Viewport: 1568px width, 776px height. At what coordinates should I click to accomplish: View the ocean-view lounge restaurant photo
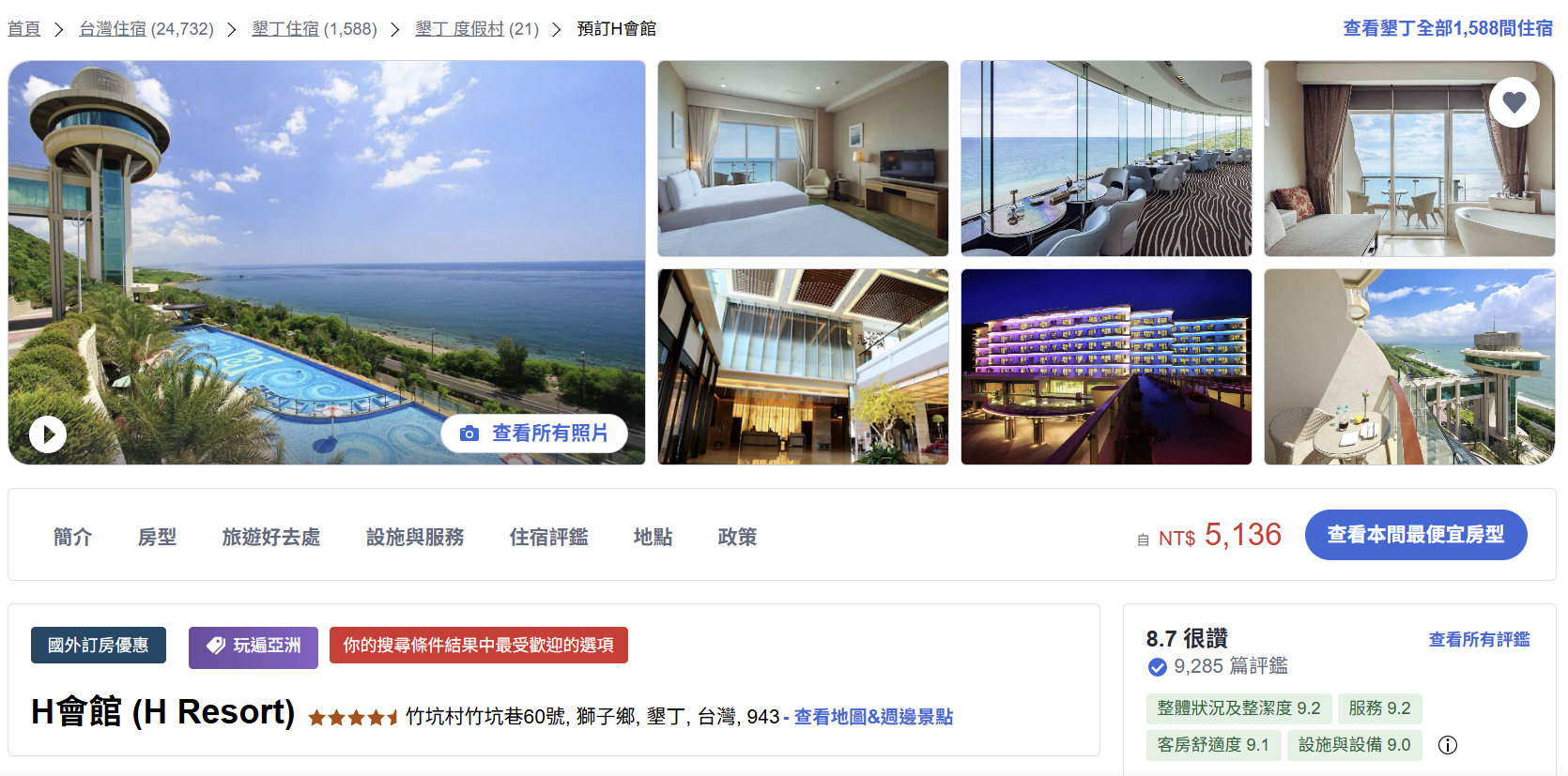point(1106,159)
